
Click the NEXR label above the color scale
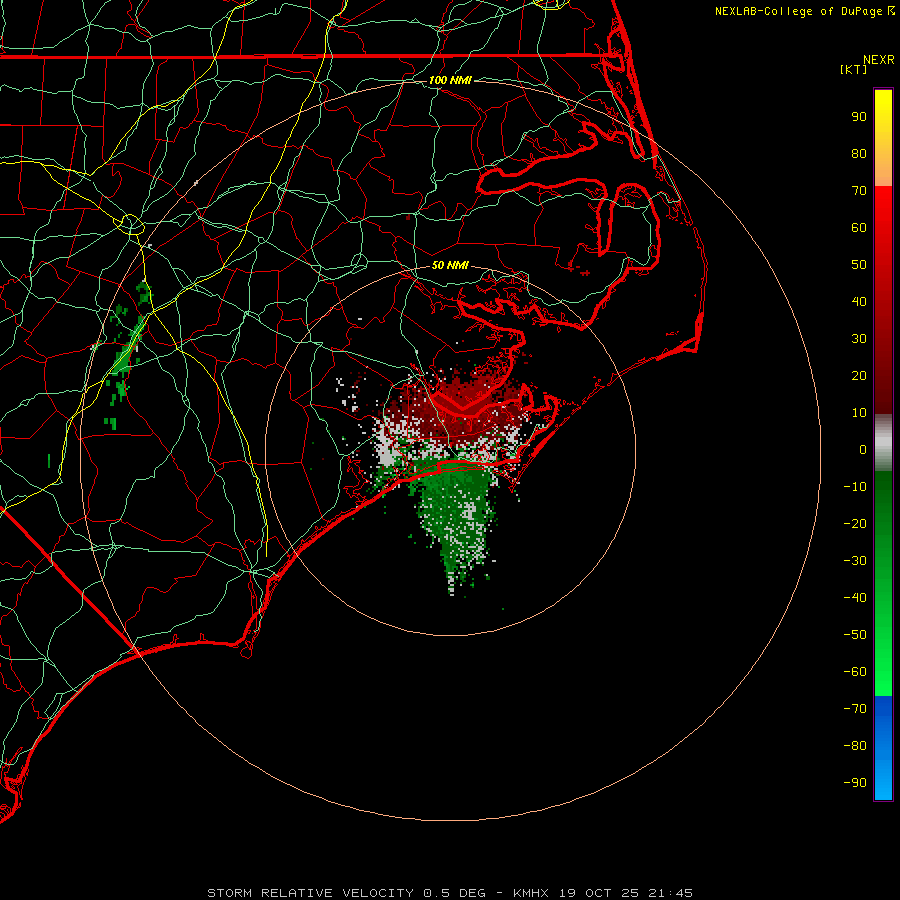[879, 60]
